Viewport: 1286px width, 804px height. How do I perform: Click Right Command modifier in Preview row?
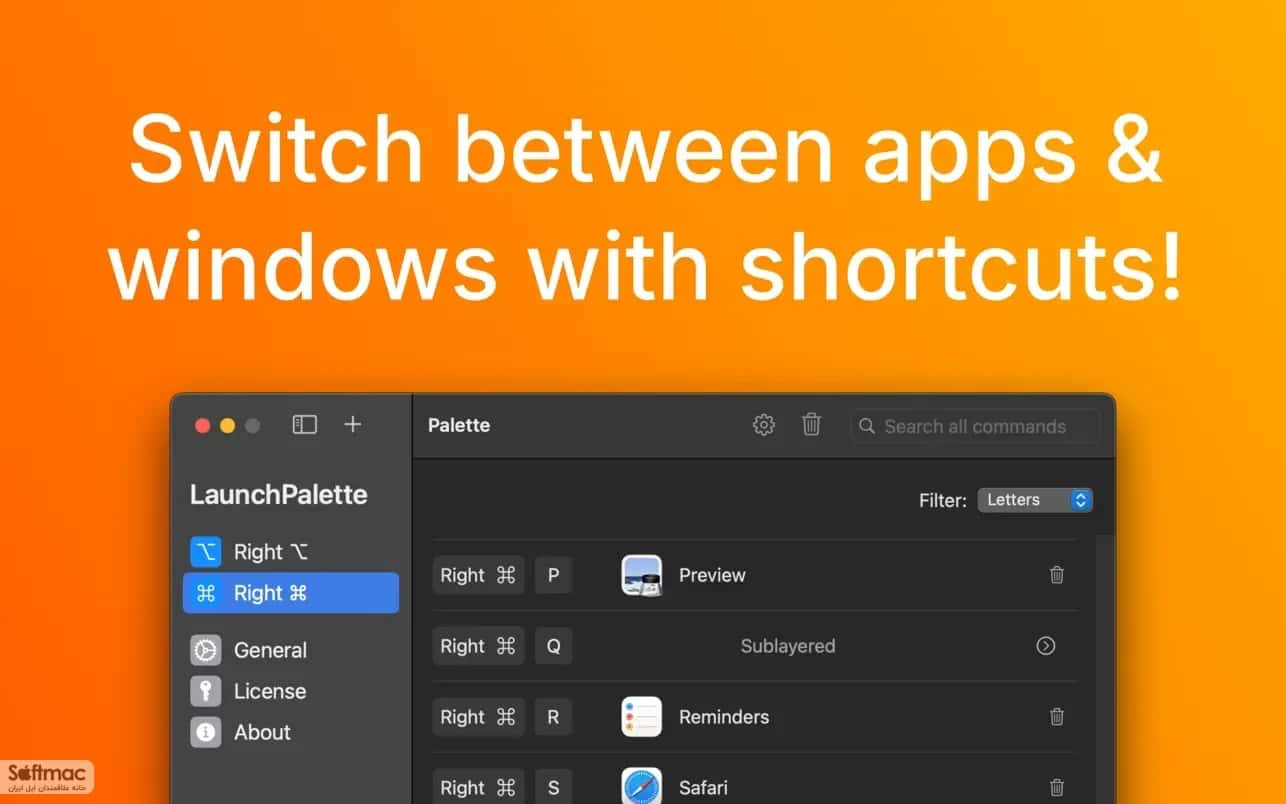tap(478, 575)
